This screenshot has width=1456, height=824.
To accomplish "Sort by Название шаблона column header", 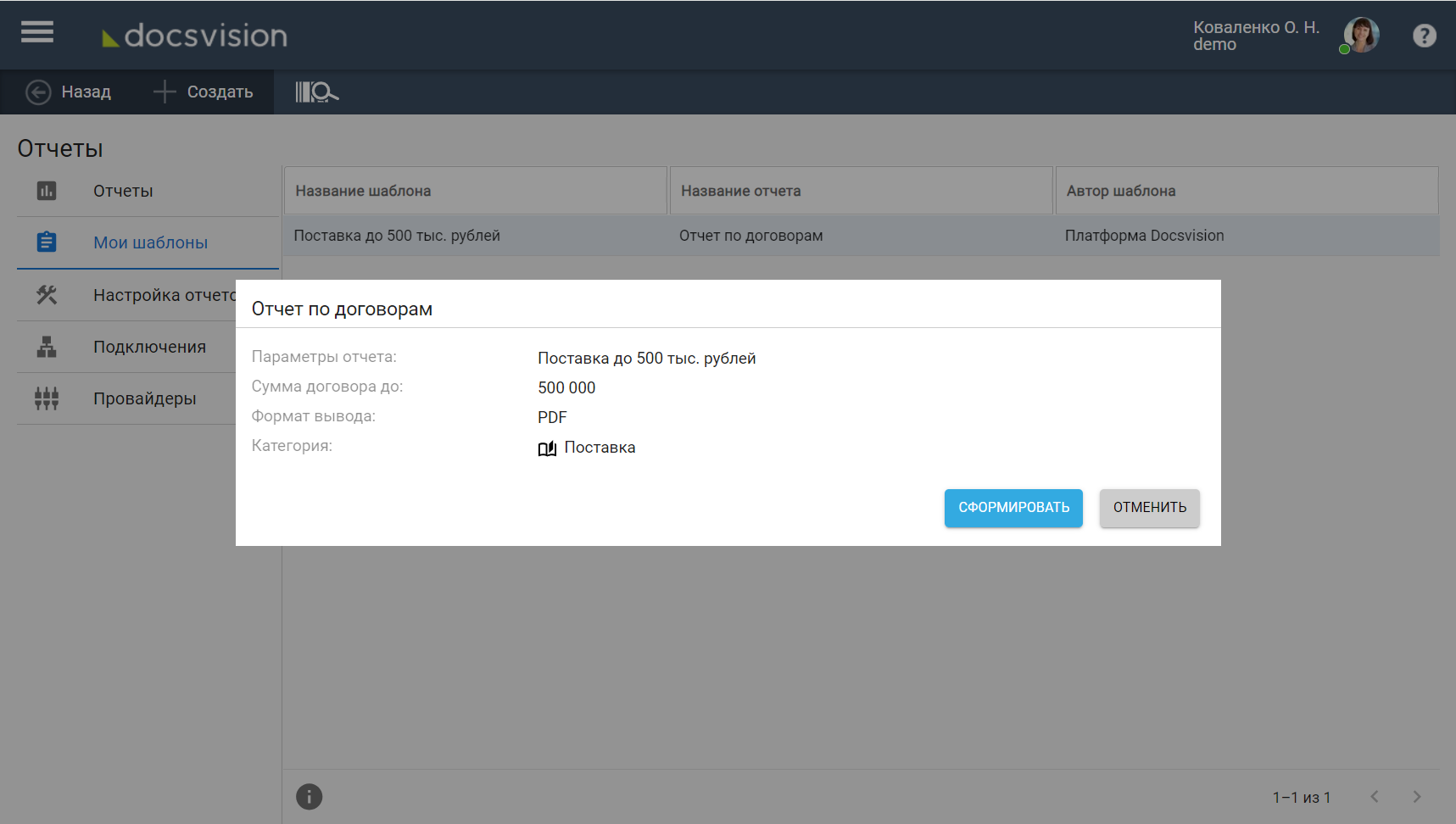I will click(x=363, y=191).
